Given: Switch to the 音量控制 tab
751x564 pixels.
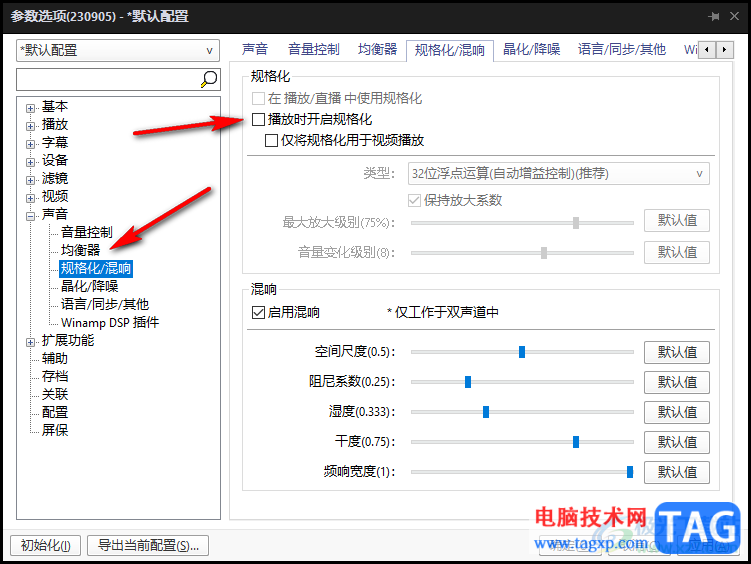Looking at the screenshot, I should [x=314, y=49].
